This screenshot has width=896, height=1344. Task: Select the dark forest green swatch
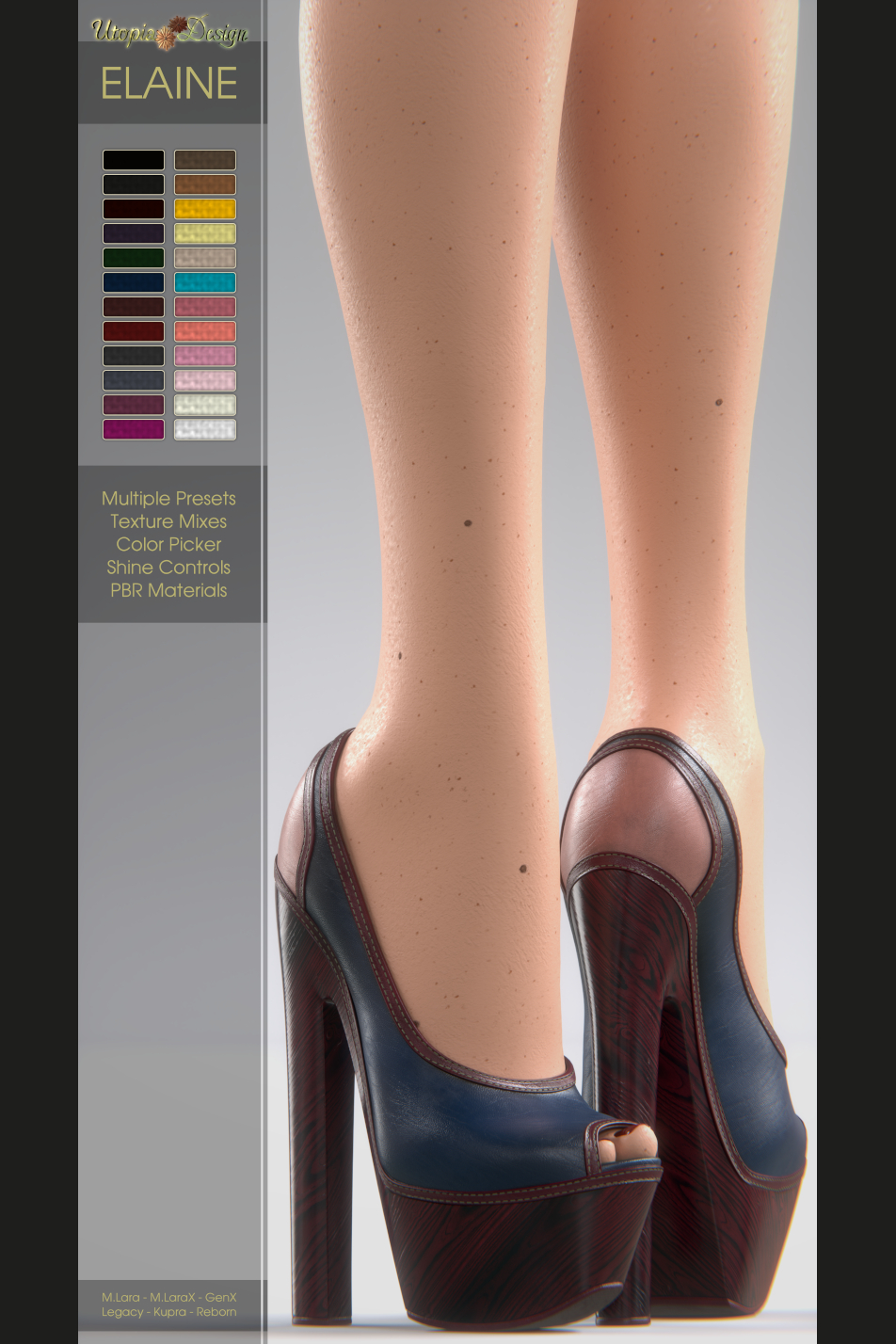click(x=134, y=258)
